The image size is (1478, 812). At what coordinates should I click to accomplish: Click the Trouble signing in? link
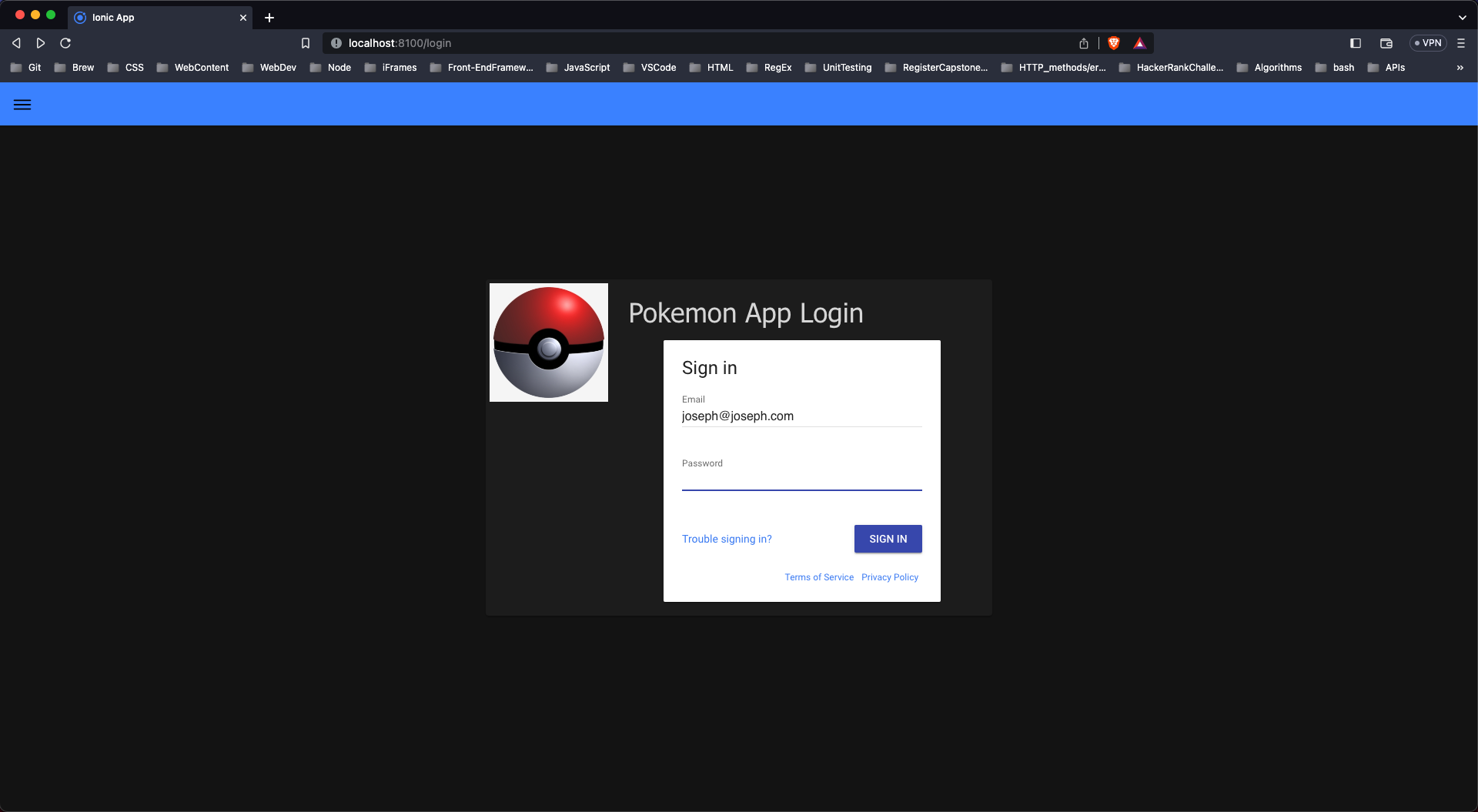(727, 539)
